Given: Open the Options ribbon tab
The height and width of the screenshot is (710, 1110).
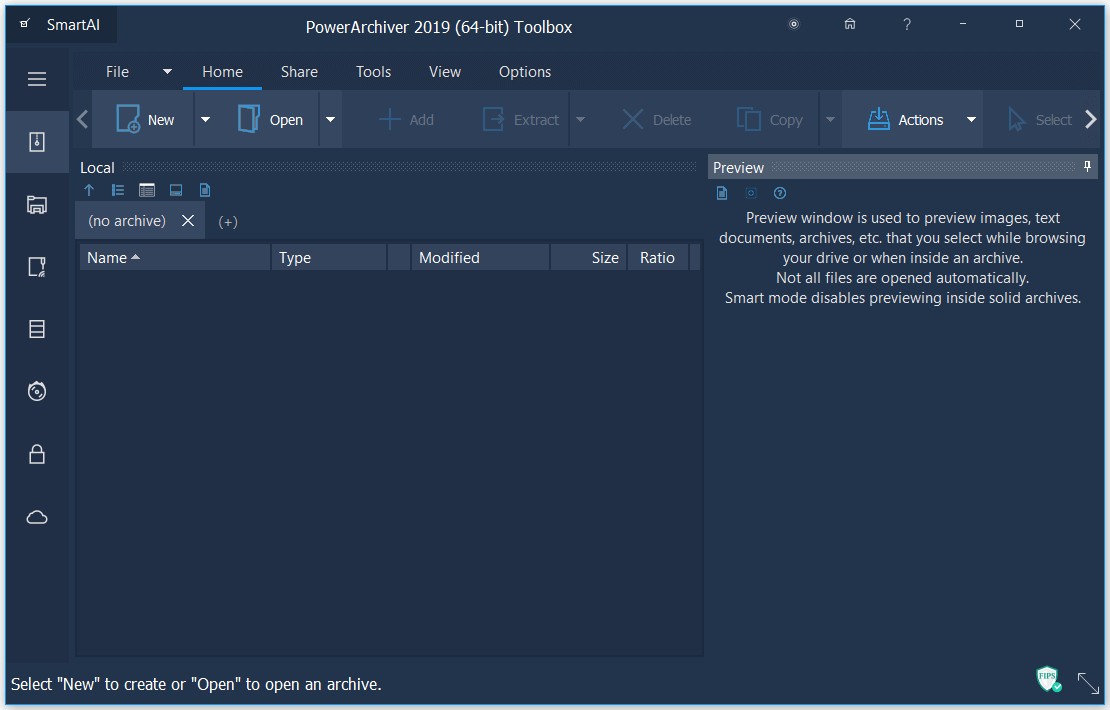Looking at the screenshot, I should click(524, 72).
